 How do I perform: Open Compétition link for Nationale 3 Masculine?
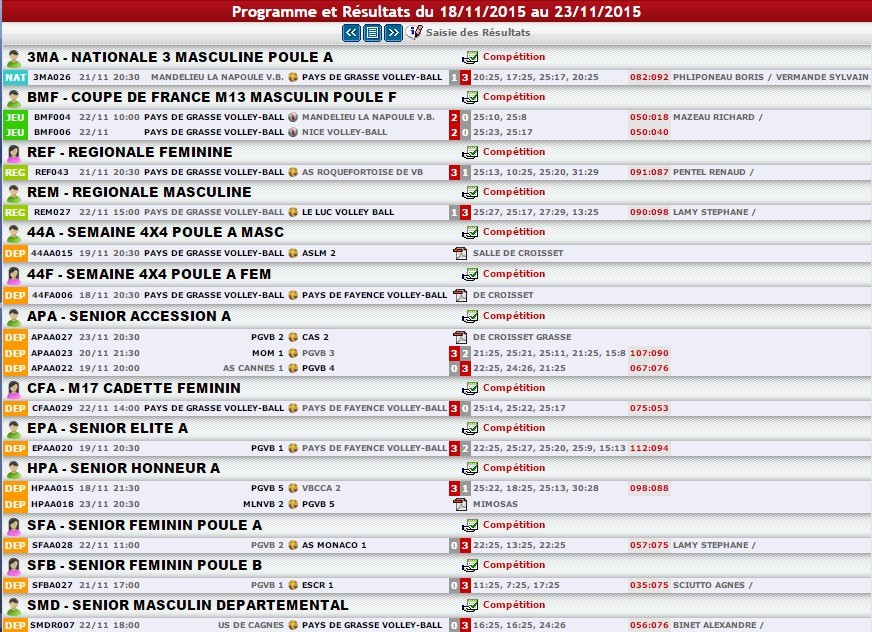click(514, 57)
